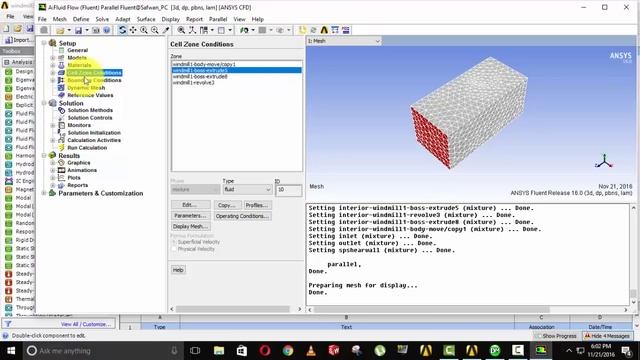
Task: Open Solution Initialization in the tree
Action: (x=94, y=133)
